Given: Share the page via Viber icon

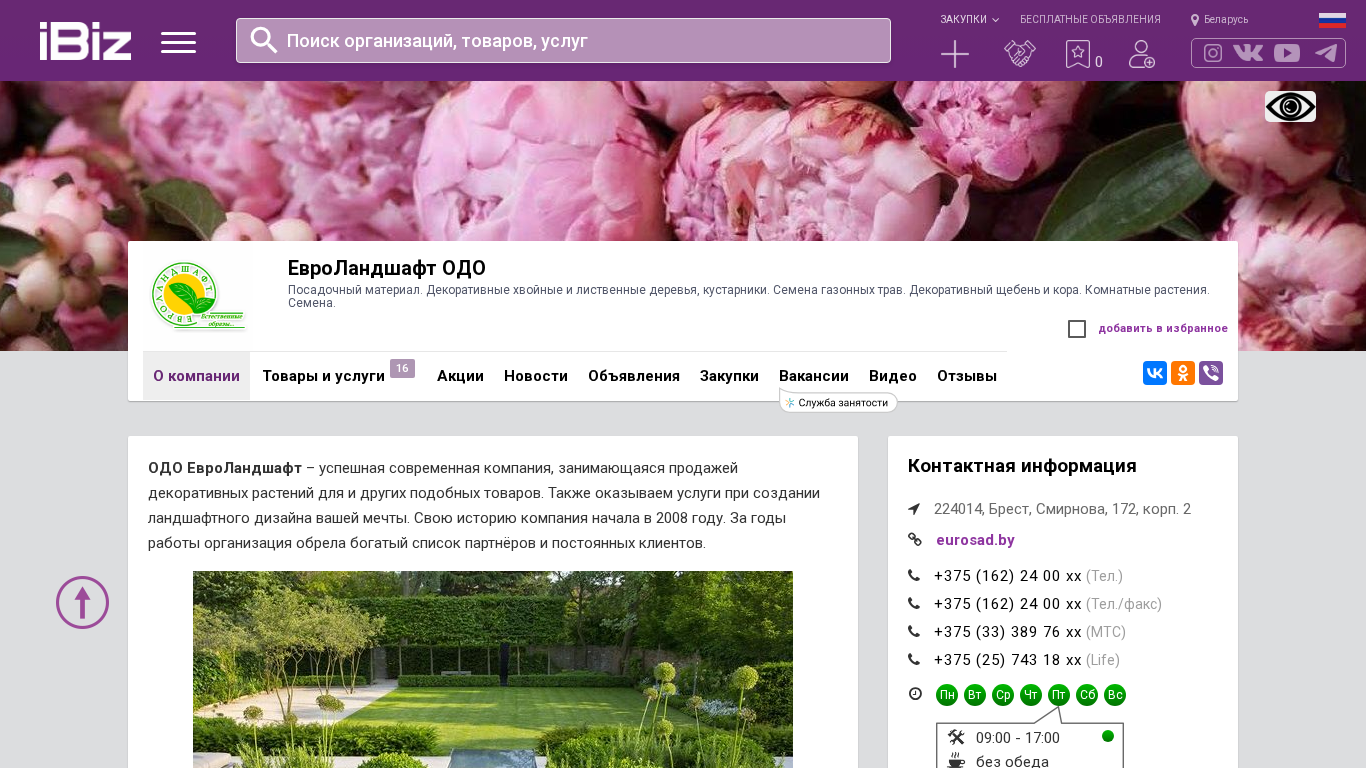Looking at the screenshot, I should 1210,373.
